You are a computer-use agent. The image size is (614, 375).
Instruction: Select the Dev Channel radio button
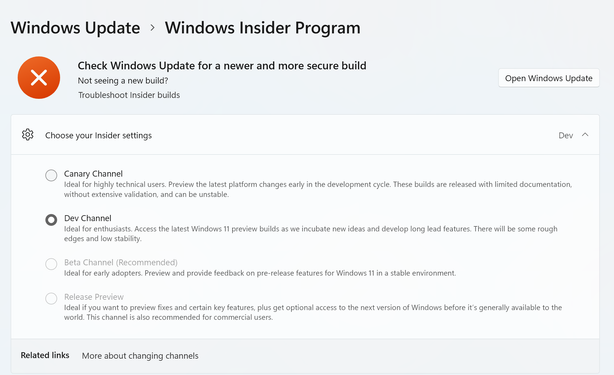coord(51,220)
